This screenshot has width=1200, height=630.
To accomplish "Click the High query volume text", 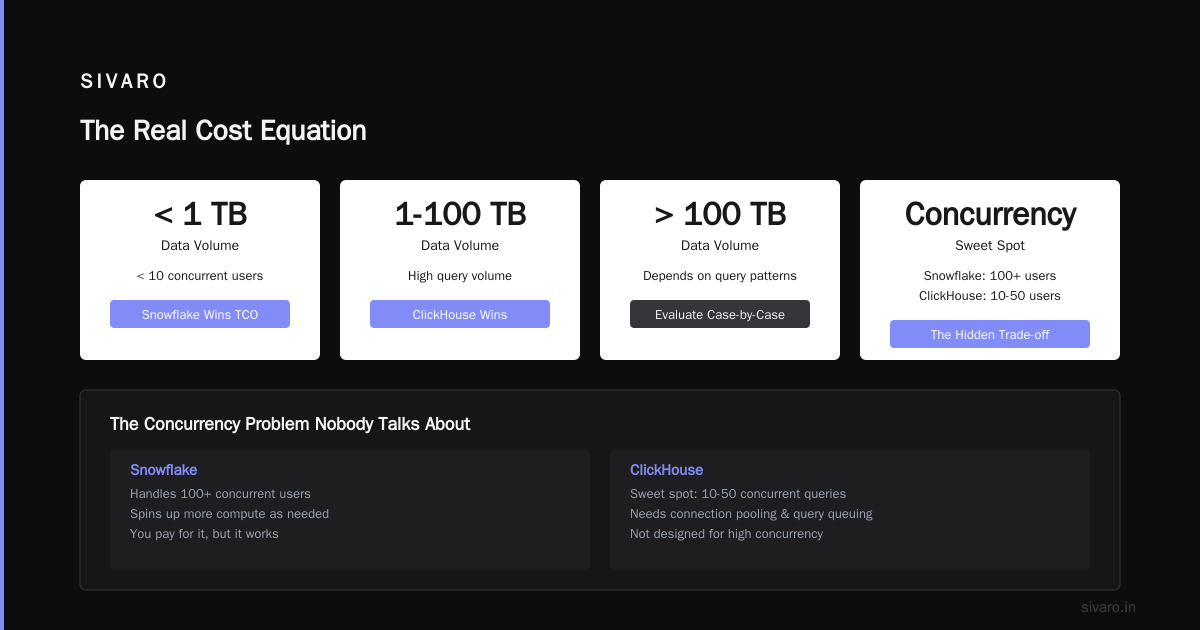I will (460, 276).
